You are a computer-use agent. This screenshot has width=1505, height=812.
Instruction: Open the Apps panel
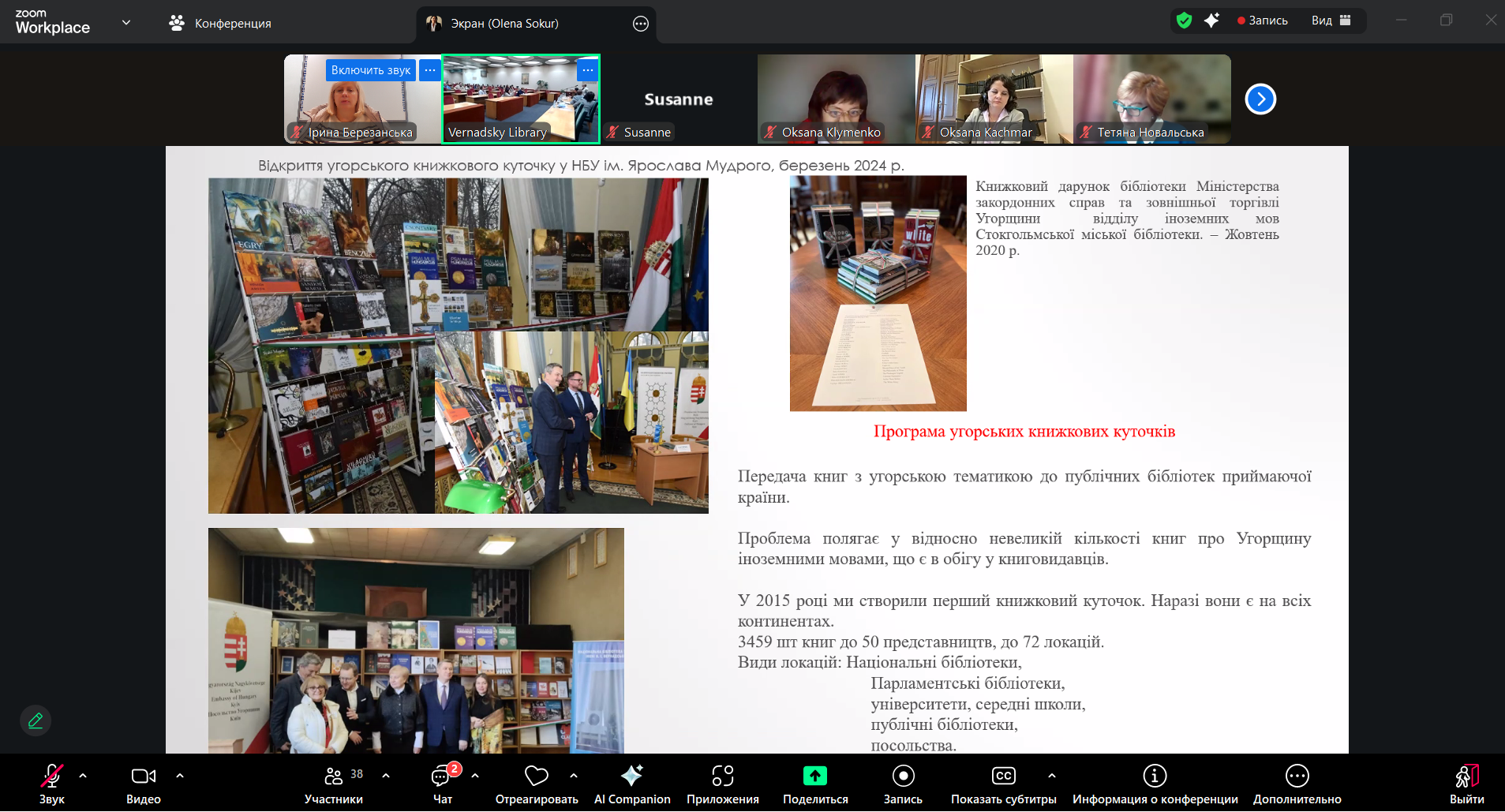pos(722,784)
